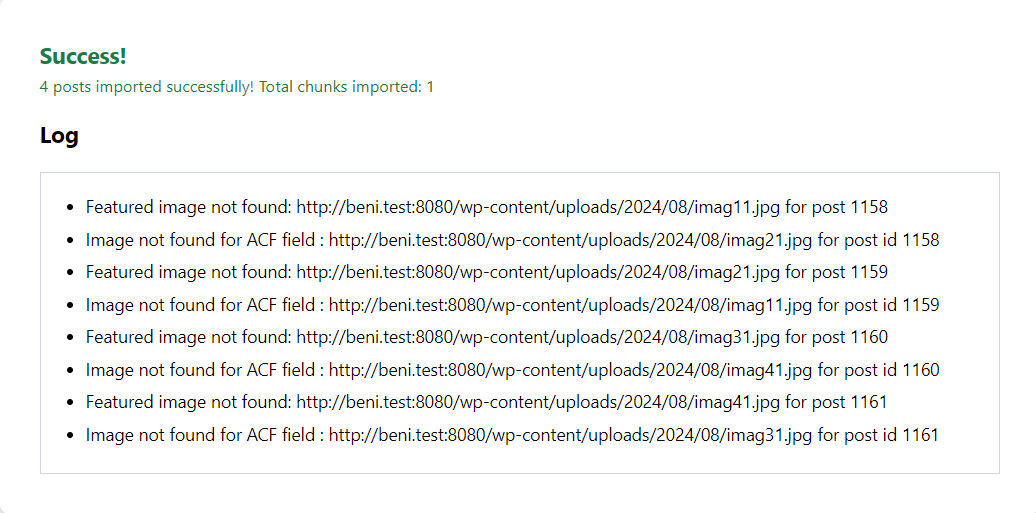Click "Featured image not found" text for post 1159
The image size is (1036, 513).
188,272
